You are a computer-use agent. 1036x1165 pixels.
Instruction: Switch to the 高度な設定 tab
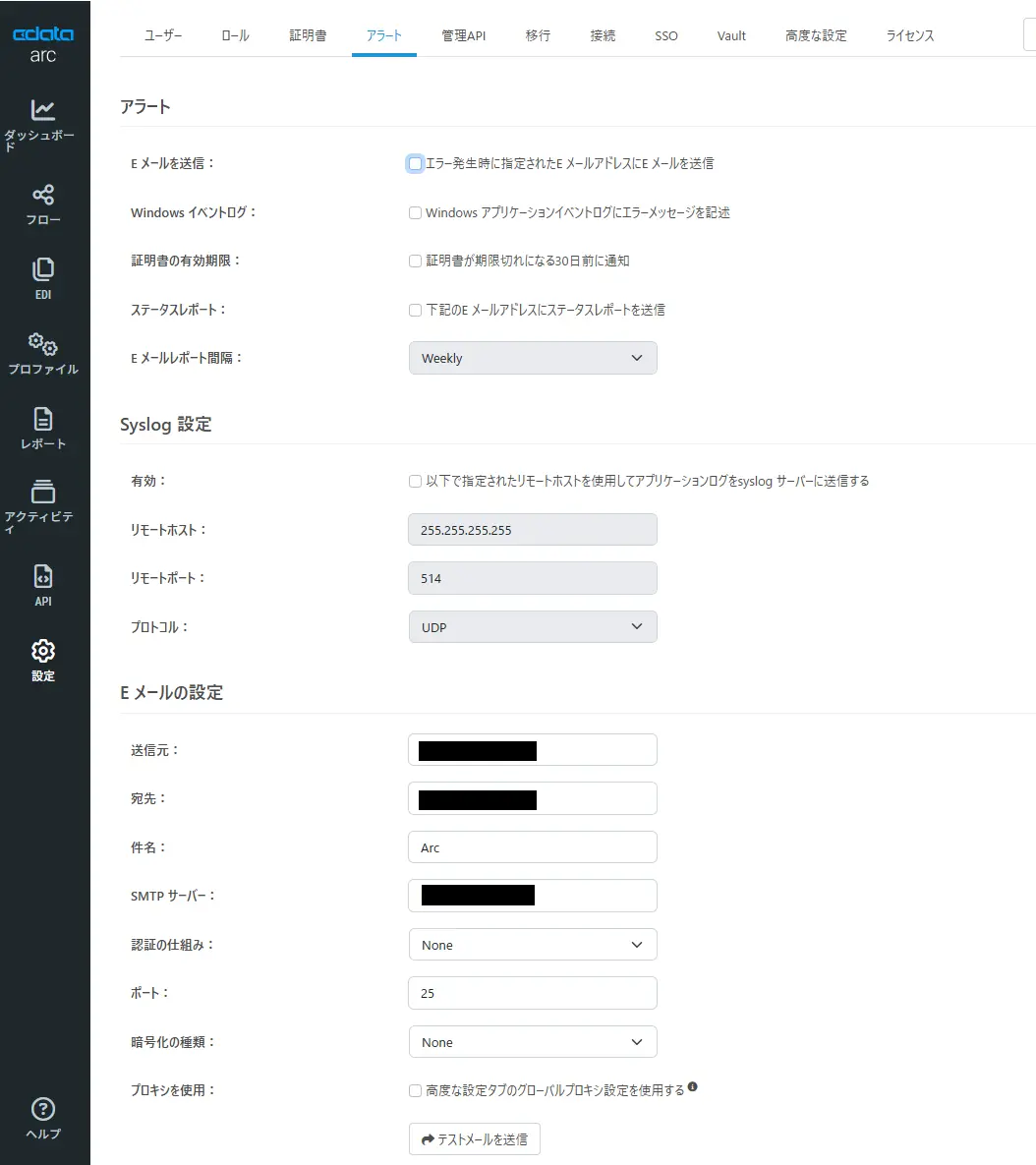click(x=816, y=35)
